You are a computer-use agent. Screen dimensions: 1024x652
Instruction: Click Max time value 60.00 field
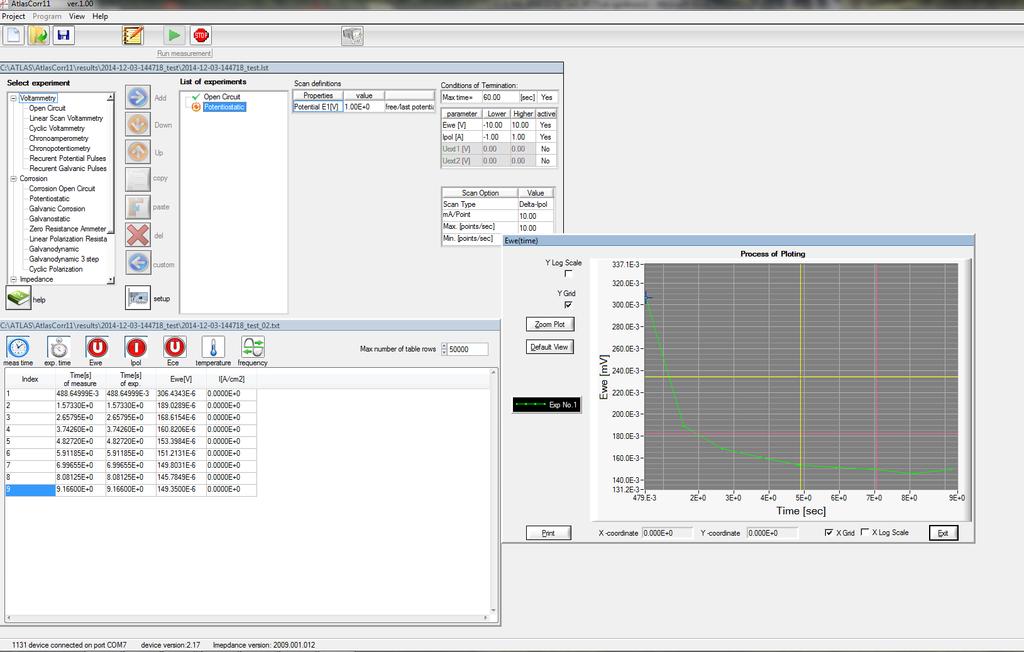(500, 97)
